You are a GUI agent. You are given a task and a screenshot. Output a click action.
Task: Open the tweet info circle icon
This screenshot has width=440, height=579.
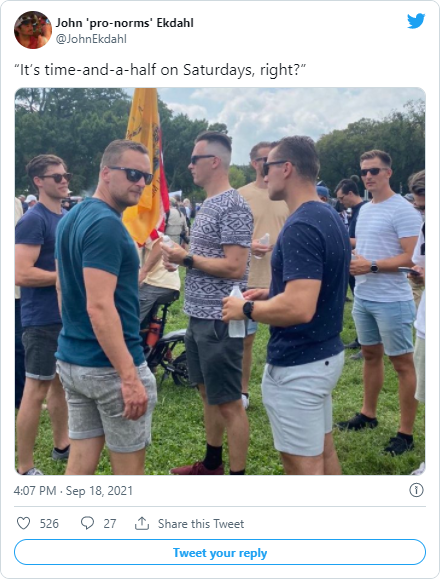[x=416, y=490]
